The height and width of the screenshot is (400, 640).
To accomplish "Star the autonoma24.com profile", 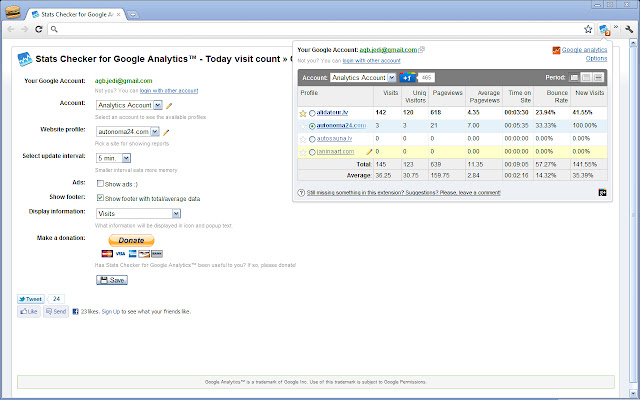I will click(303, 126).
